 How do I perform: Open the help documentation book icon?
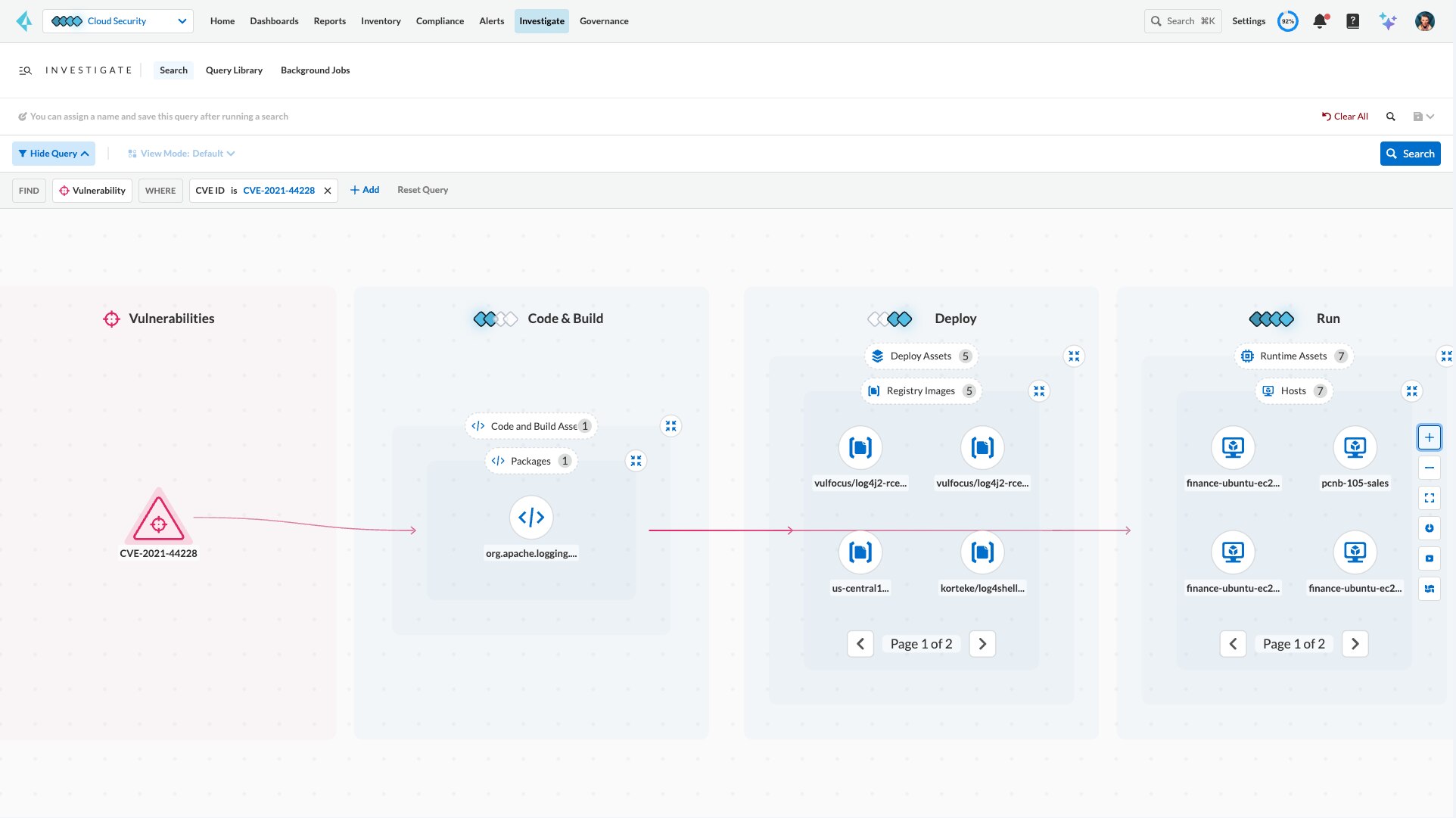coord(1353,21)
